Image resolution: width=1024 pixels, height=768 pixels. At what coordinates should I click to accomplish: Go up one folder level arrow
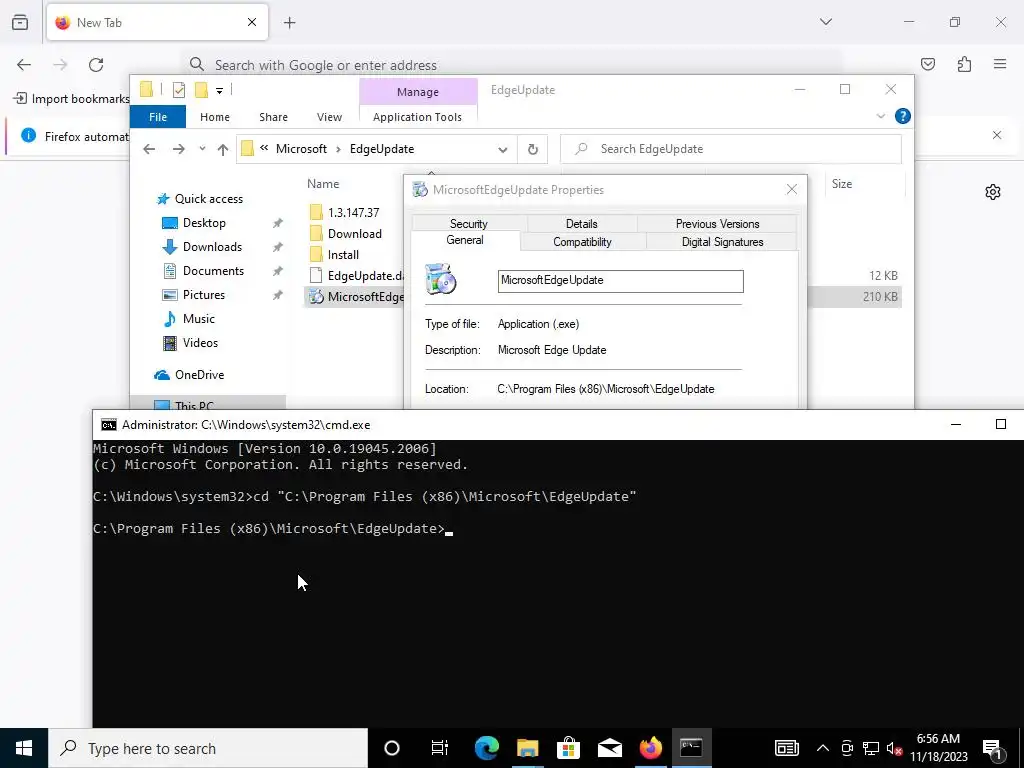tap(223, 150)
